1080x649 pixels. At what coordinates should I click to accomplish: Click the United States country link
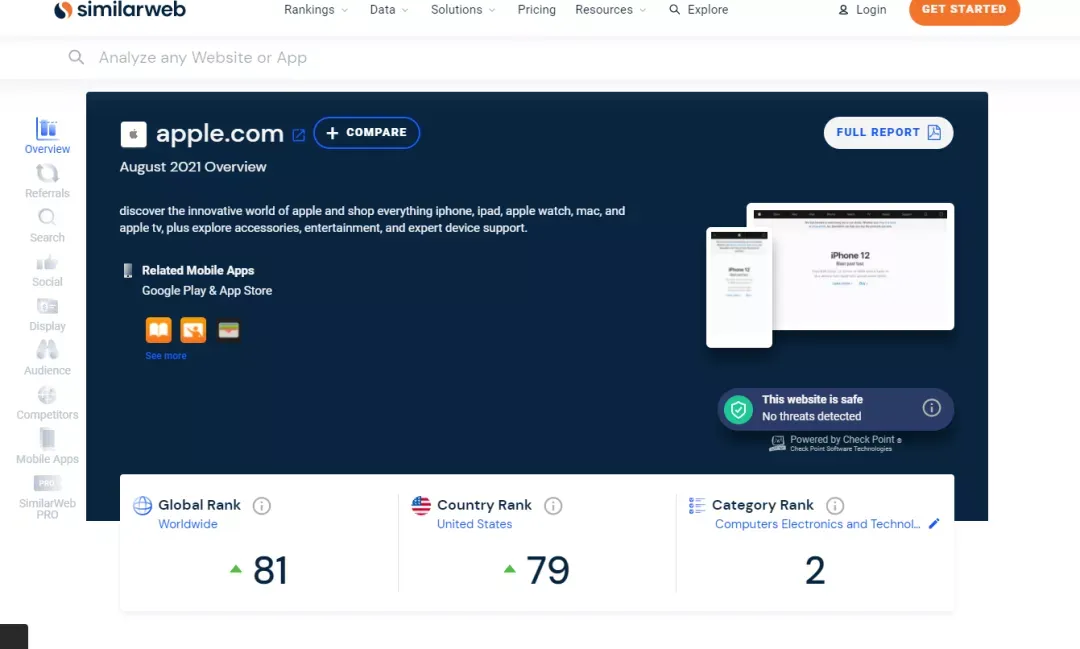click(x=475, y=524)
